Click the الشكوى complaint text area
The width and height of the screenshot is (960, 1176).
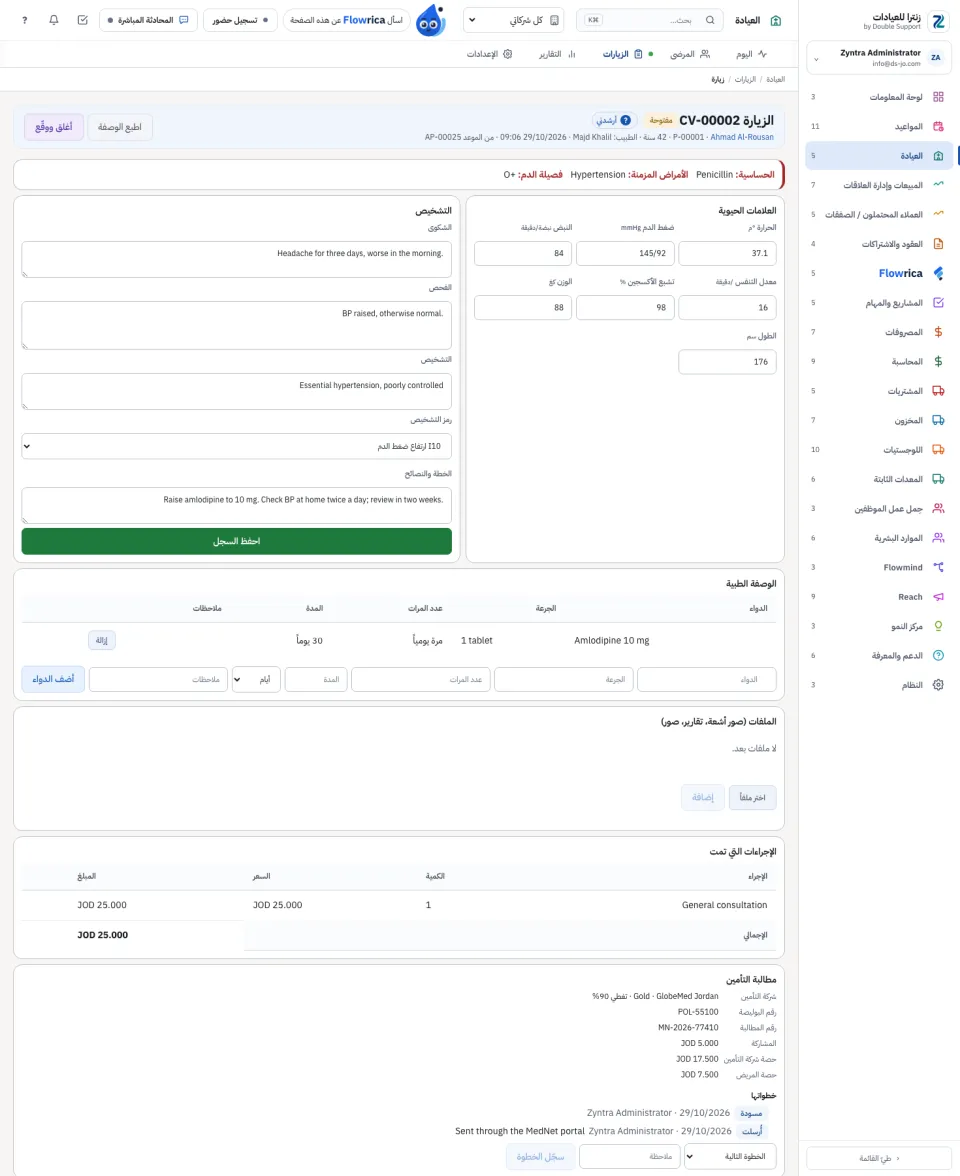(236, 260)
